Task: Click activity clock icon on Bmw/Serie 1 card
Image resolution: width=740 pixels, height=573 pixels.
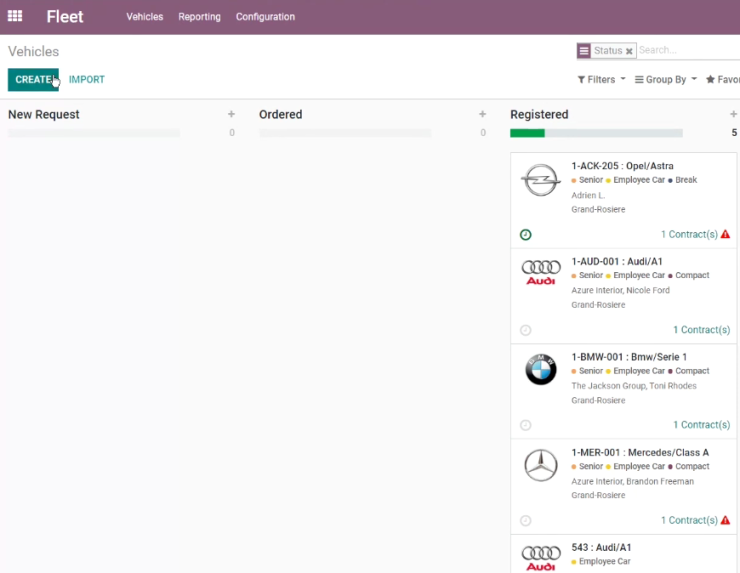Action: tap(525, 425)
